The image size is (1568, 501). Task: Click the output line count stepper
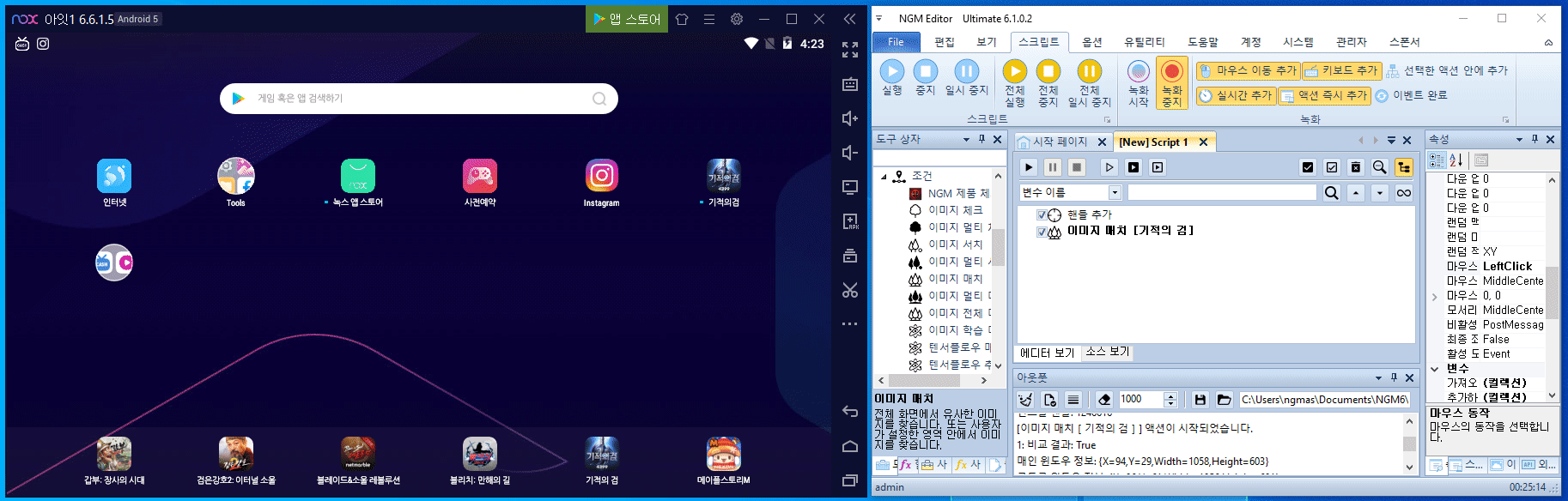pos(1170,399)
